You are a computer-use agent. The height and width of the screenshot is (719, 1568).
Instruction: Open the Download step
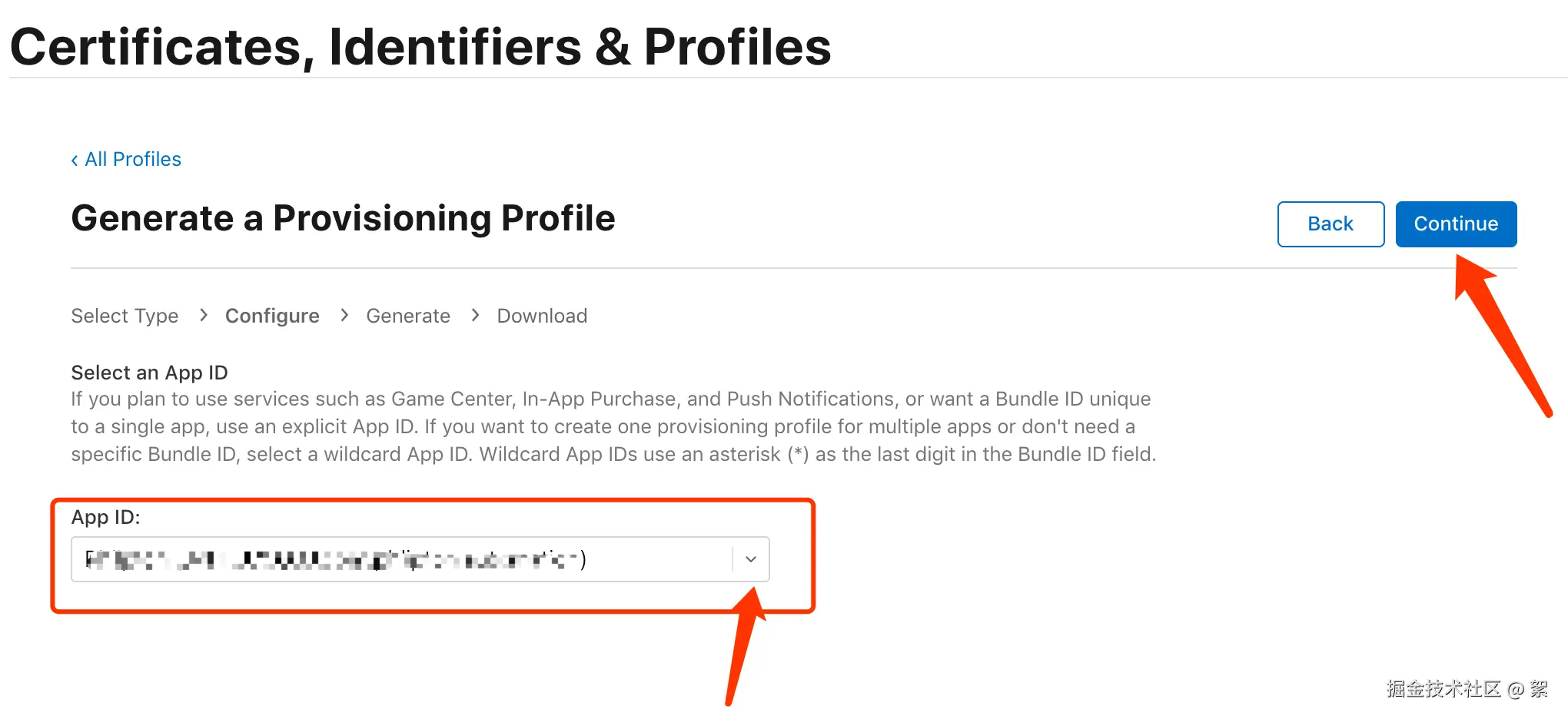(x=542, y=316)
